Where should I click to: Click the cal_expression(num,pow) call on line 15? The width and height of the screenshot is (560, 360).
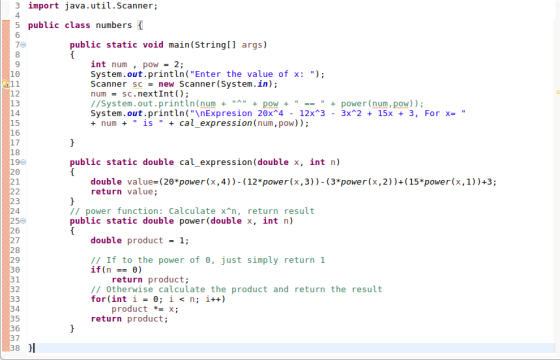[x=241, y=123]
